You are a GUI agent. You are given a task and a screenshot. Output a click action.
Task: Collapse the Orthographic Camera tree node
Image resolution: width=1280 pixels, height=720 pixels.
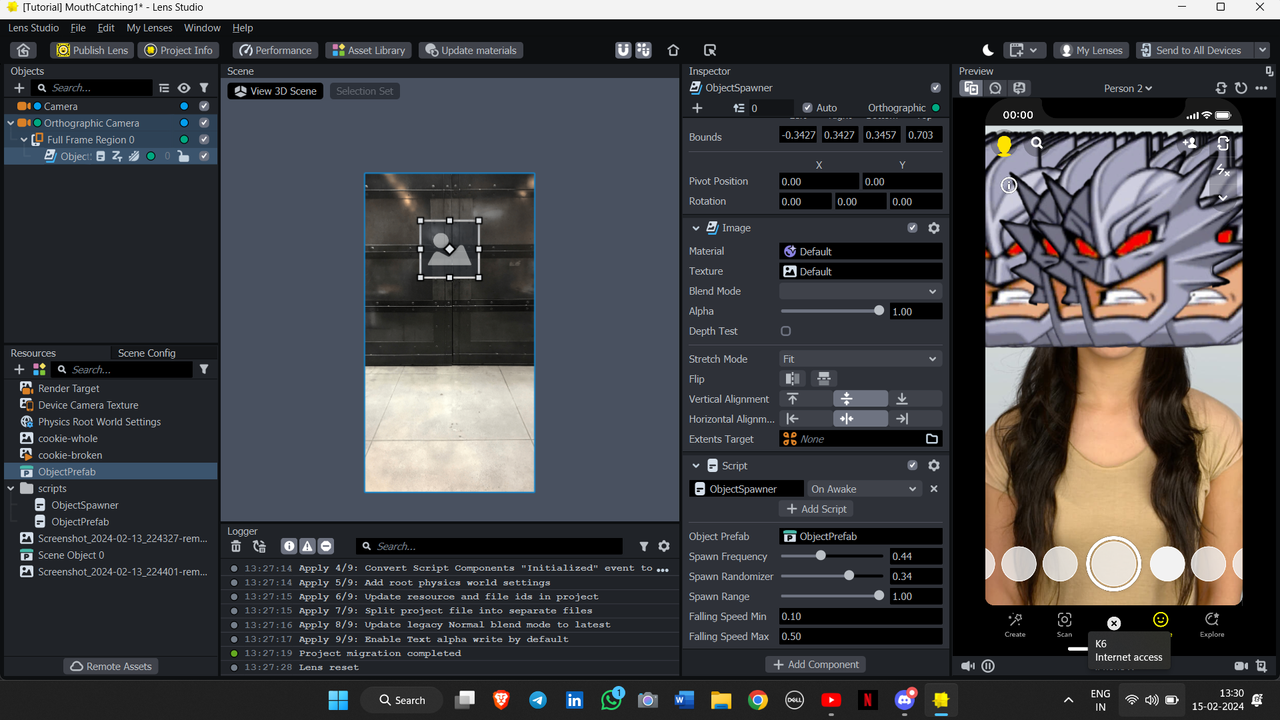[11, 123]
